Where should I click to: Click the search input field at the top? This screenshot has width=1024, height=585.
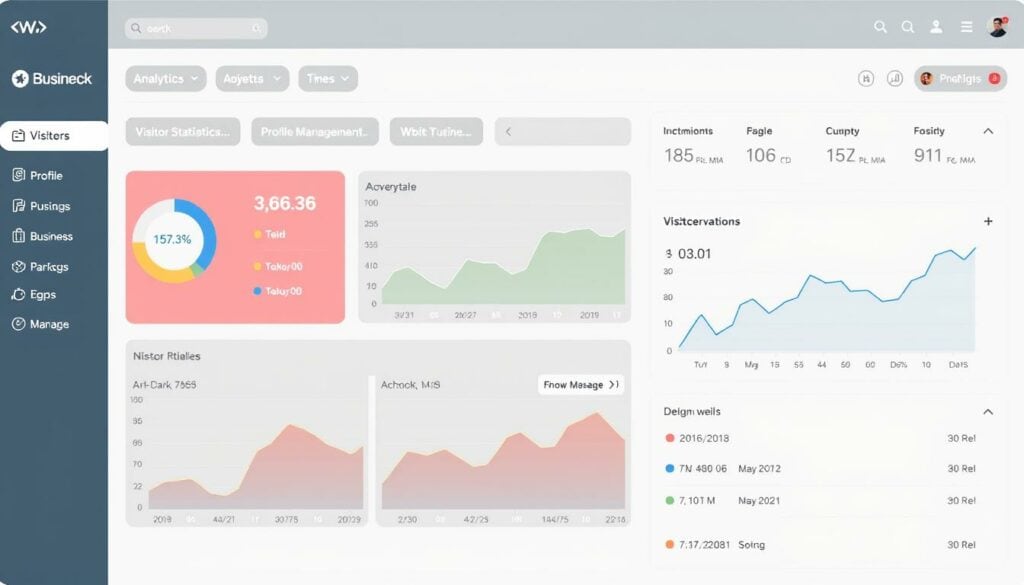coord(195,27)
